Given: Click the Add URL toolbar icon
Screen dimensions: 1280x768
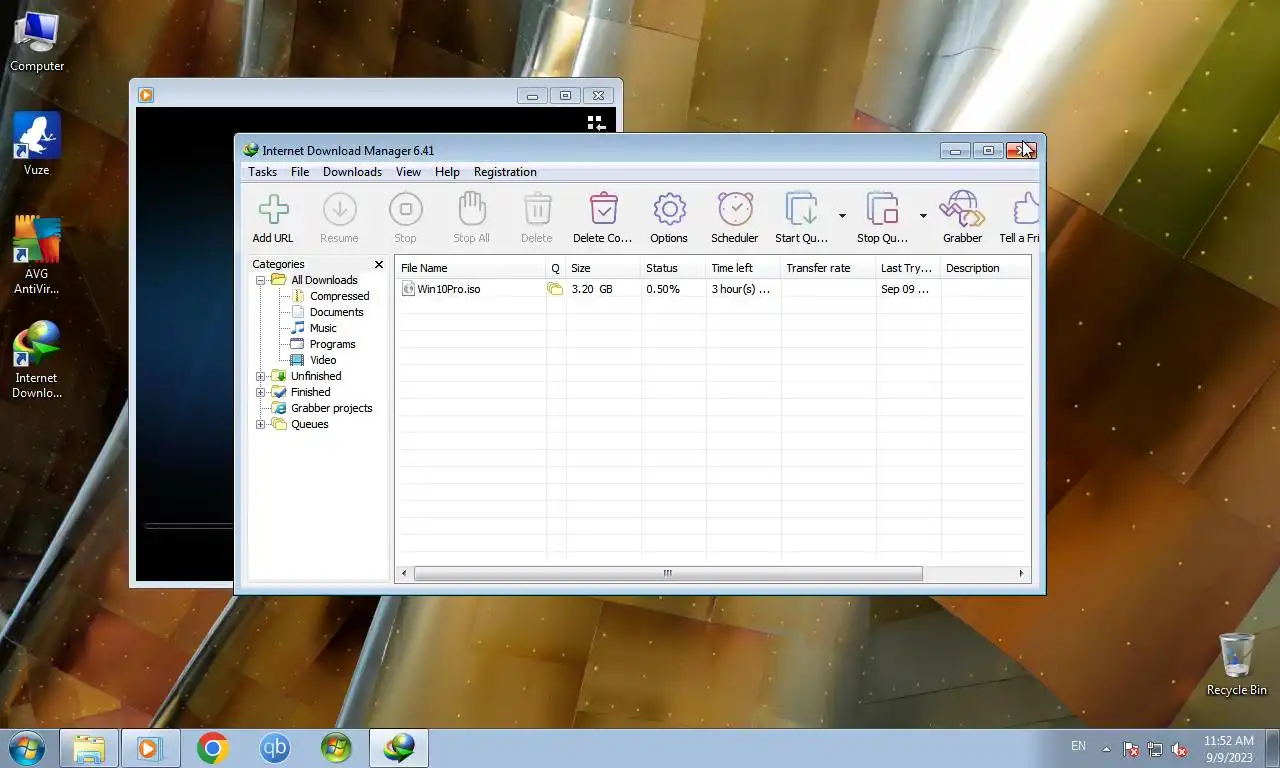Looking at the screenshot, I should [x=273, y=209].
